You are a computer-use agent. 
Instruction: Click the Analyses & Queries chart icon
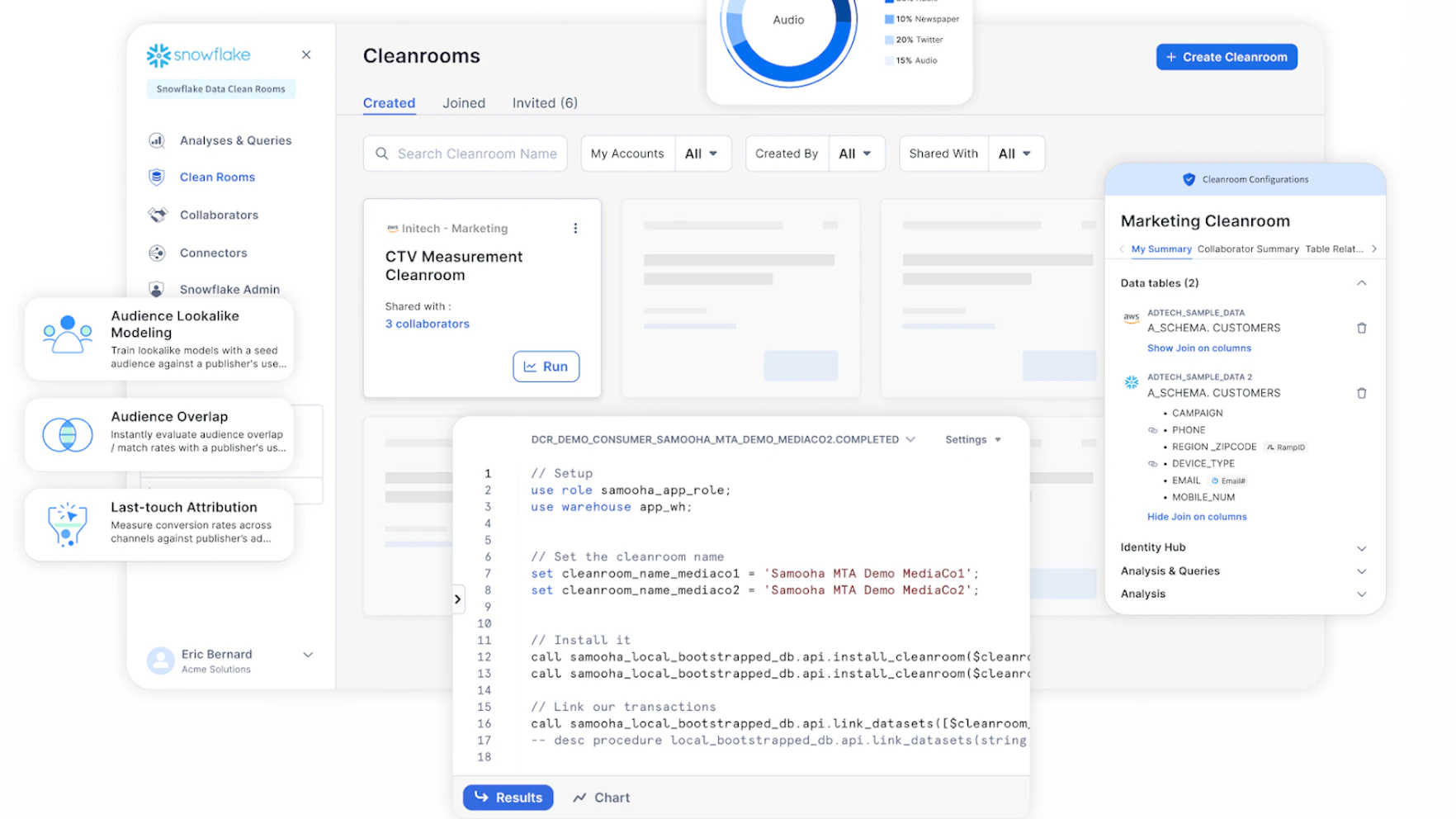click(x=157, y=140)
